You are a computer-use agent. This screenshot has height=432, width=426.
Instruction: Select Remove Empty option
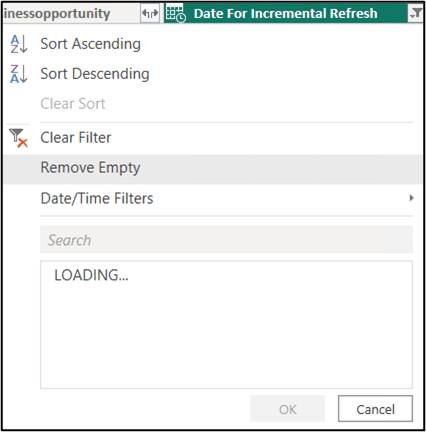point(213,169)
